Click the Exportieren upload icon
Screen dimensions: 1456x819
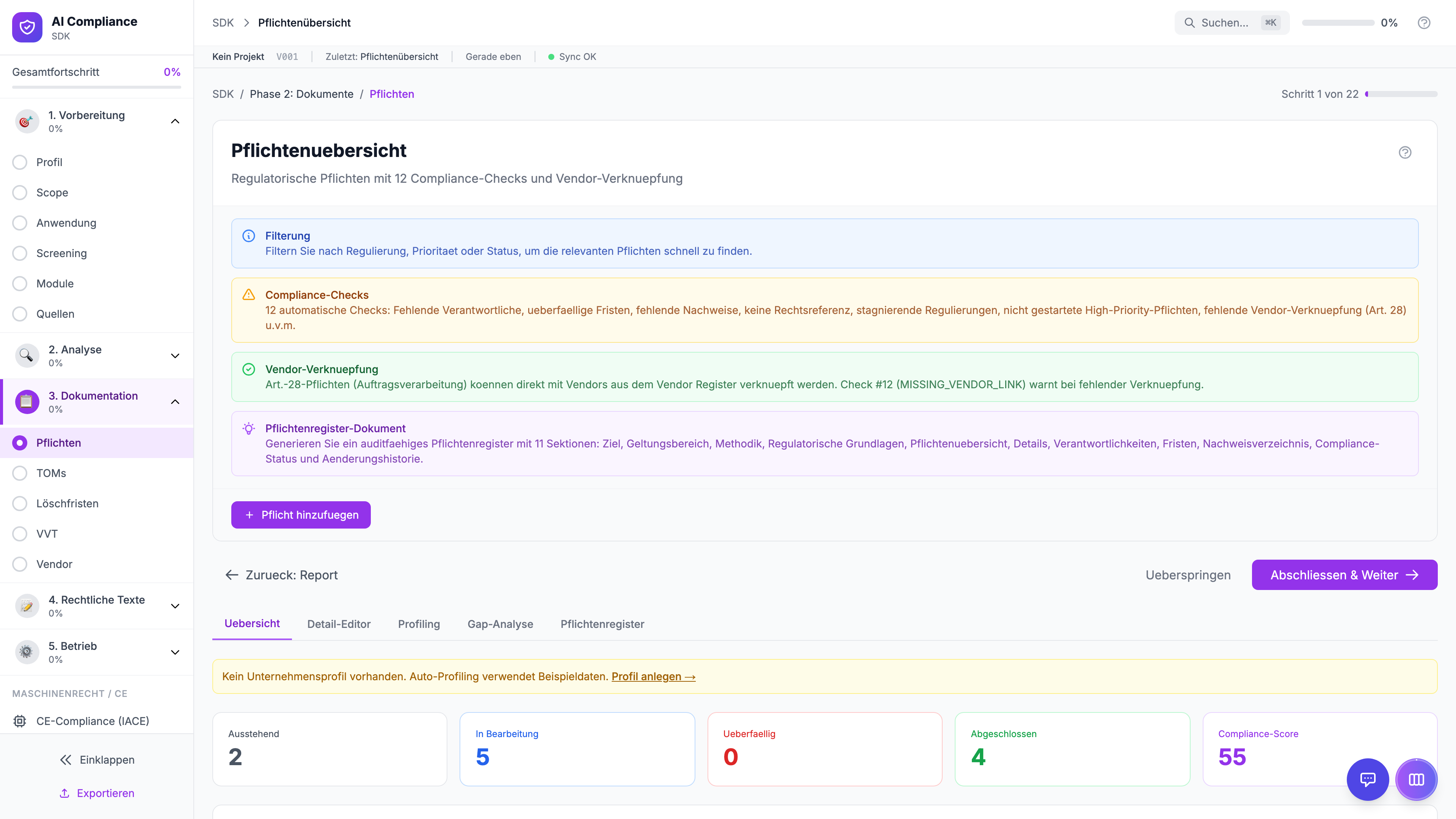[64, 793]
